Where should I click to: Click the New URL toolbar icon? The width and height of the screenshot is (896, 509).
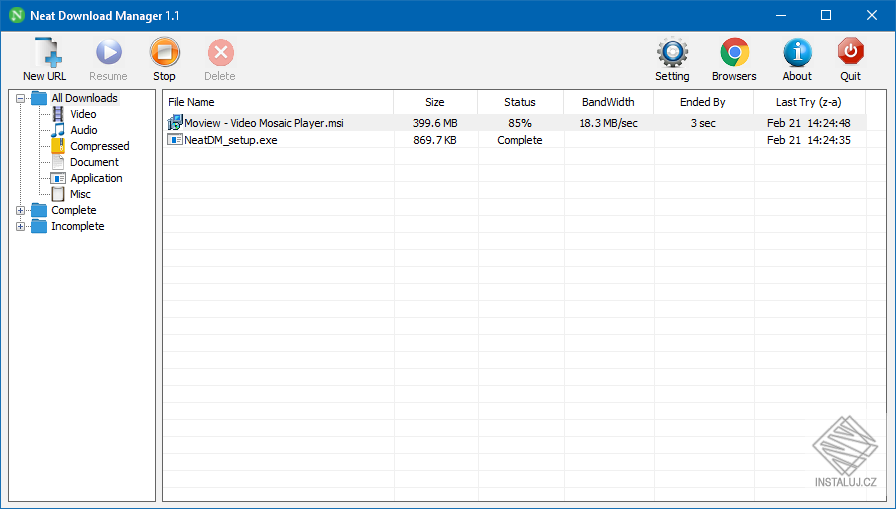45,54
